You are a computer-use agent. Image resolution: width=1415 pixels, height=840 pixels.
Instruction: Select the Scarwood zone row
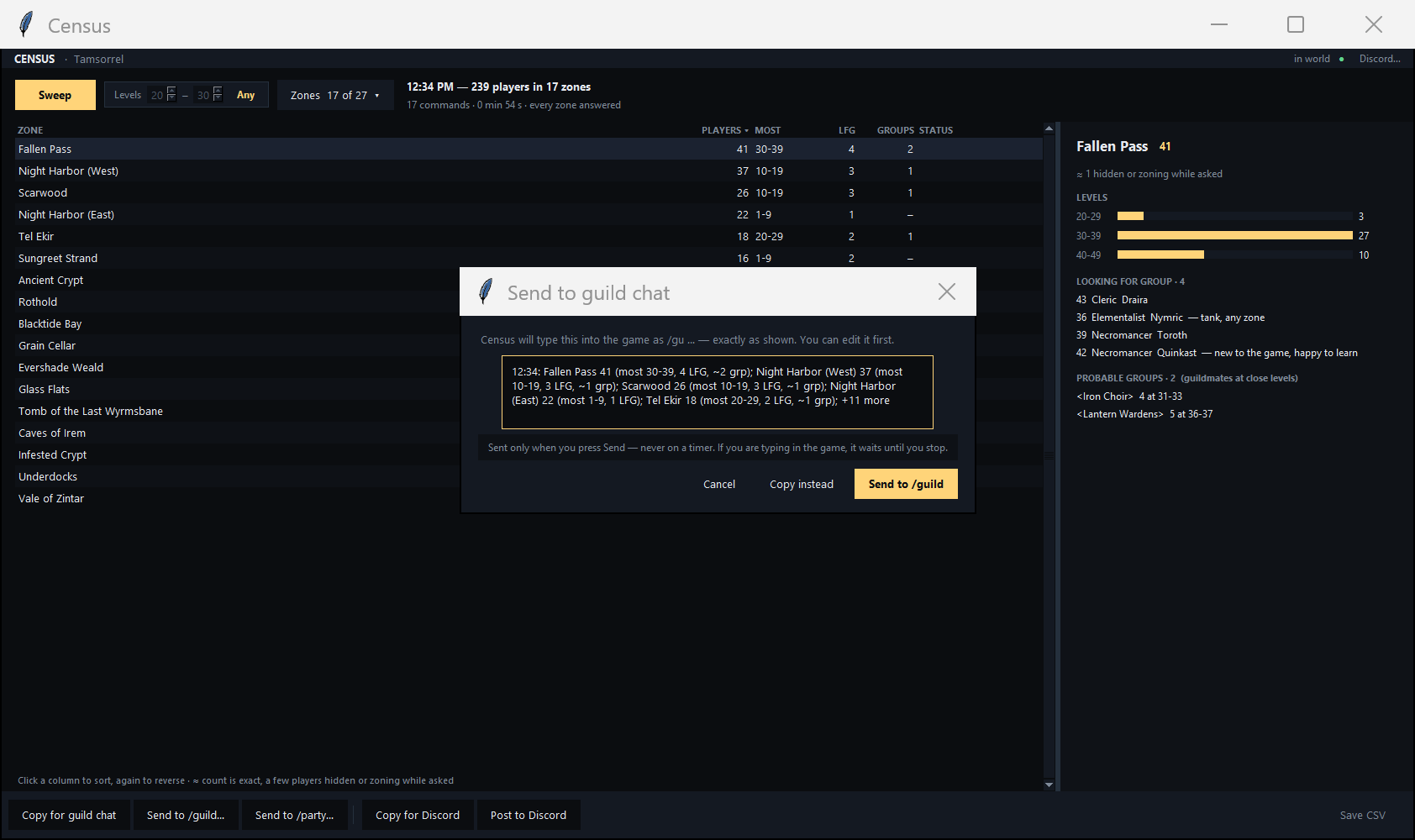point(529,192)
